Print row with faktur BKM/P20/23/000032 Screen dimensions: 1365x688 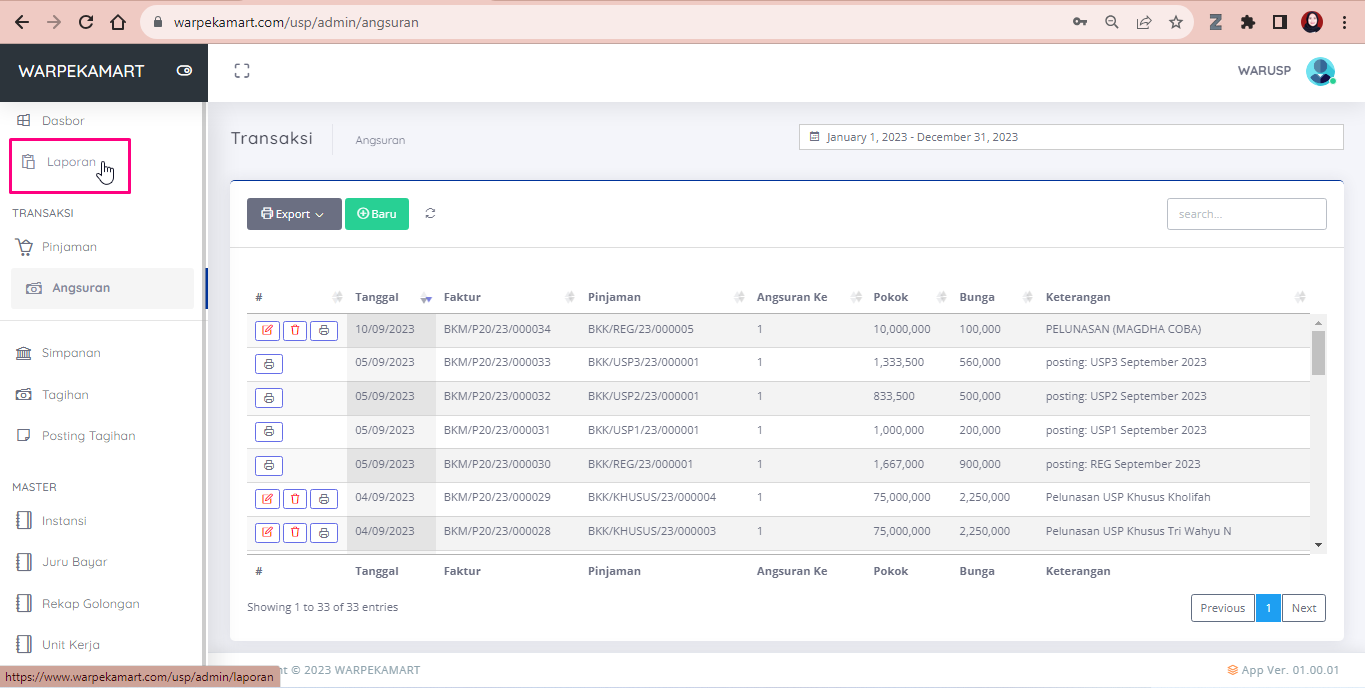point(269,398)
